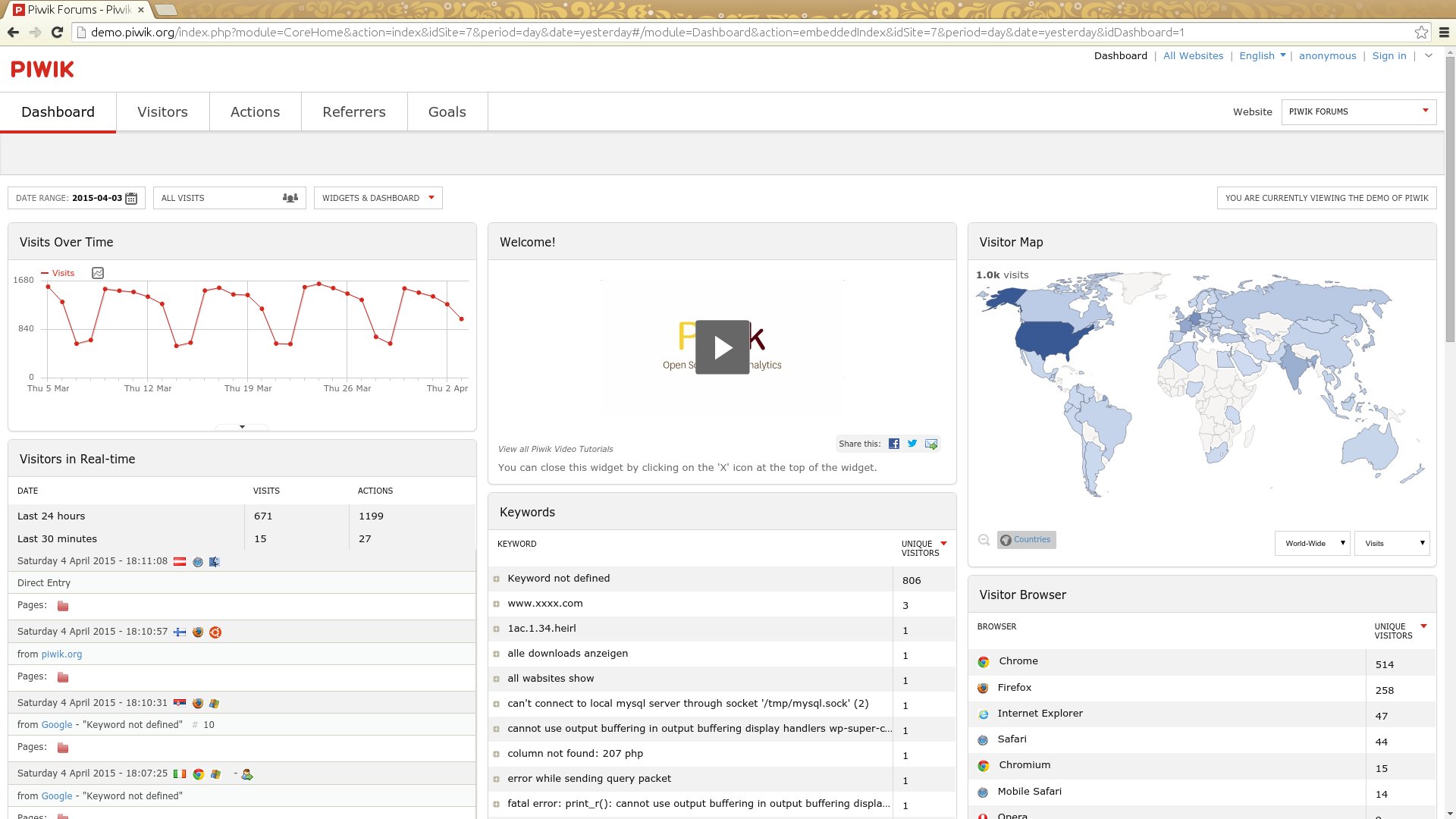Click the export graph image icon
Screen dimensions: 1456x819
[x=98, y=273]
